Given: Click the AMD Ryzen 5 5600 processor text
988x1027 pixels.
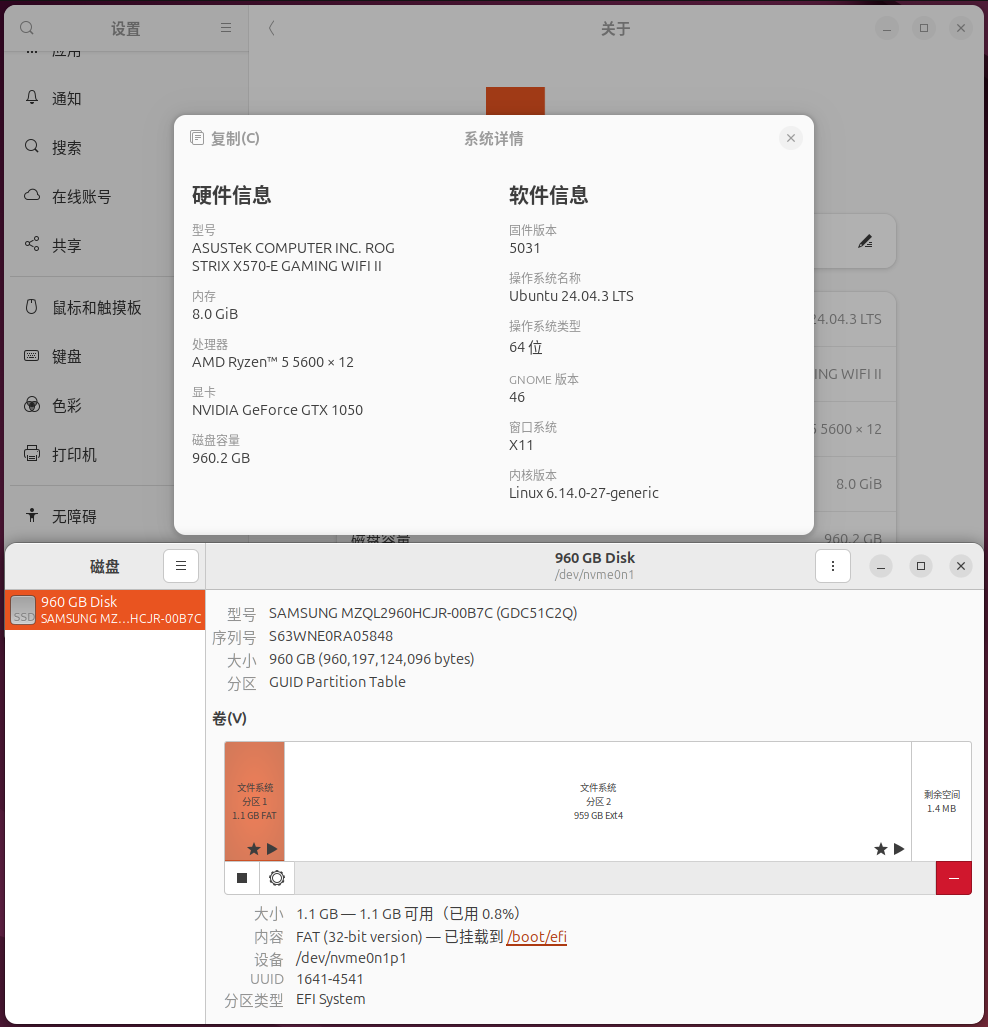Looking at the screenshot, I should pos(273,362).
